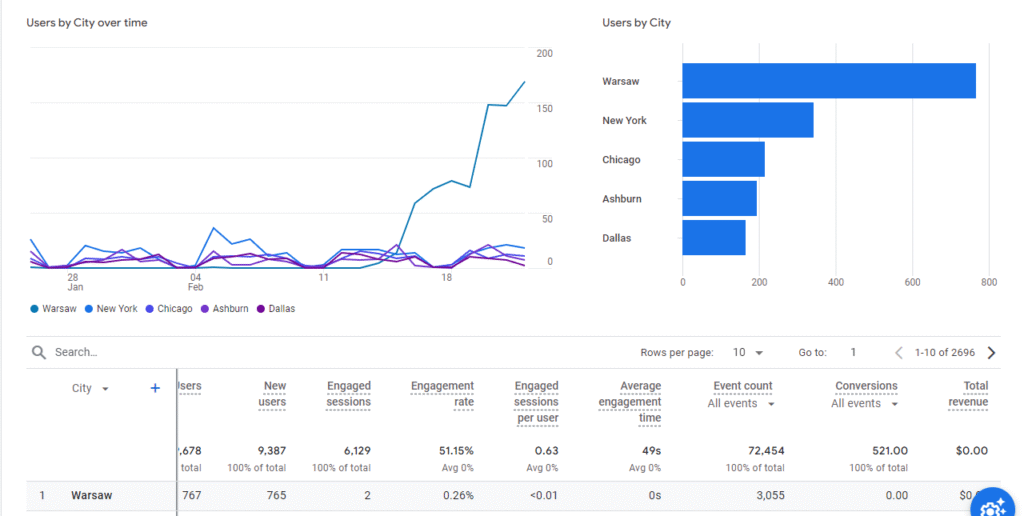Click the Search text field
The width and height of the screenshot is (1024, 516).
tap(200, 352)
